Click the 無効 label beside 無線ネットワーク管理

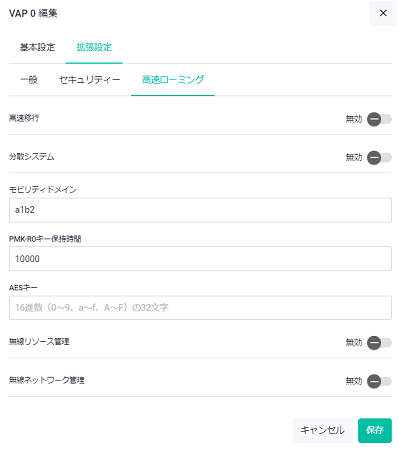354,381
